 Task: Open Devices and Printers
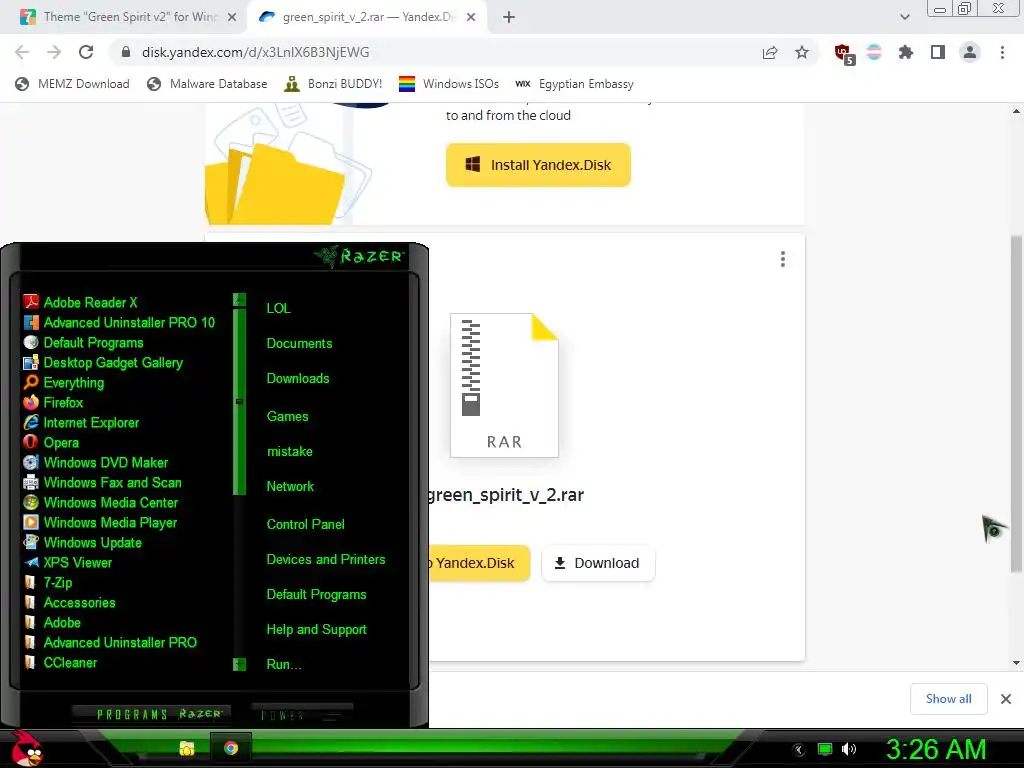click(x=326, y=560)
